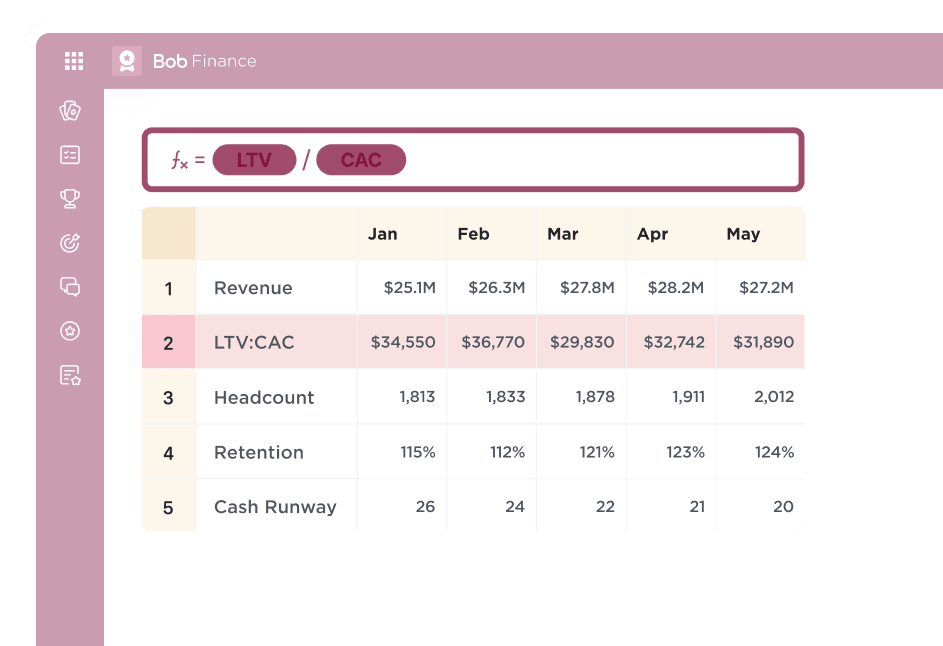The width and height of the screenshot is (943, 646).
Task: Open the chat conversations icon
Action: click(x=68, y=287)
